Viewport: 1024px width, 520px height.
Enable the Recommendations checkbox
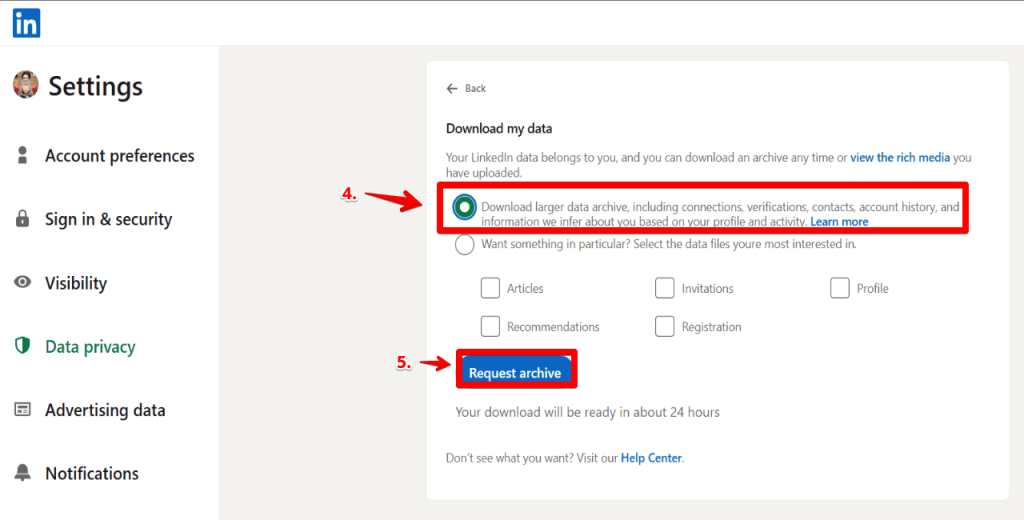[x=490, y=327]
